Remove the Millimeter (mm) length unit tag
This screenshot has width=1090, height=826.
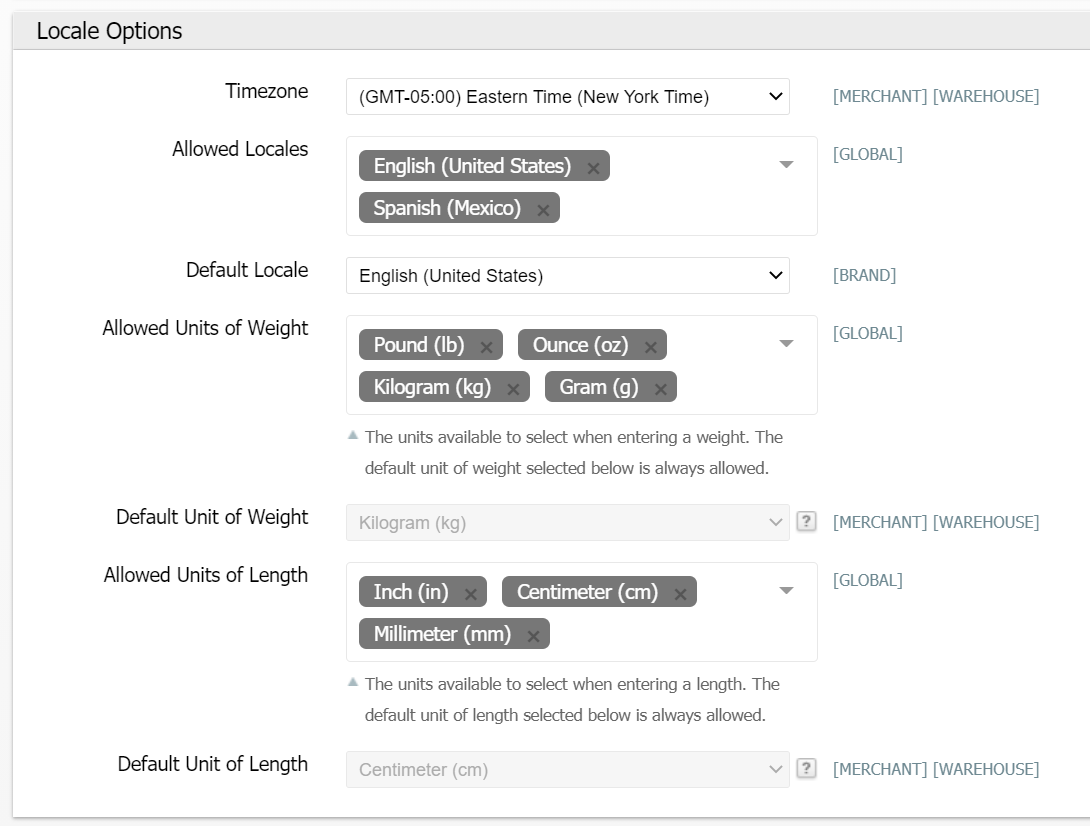point(533,636)
